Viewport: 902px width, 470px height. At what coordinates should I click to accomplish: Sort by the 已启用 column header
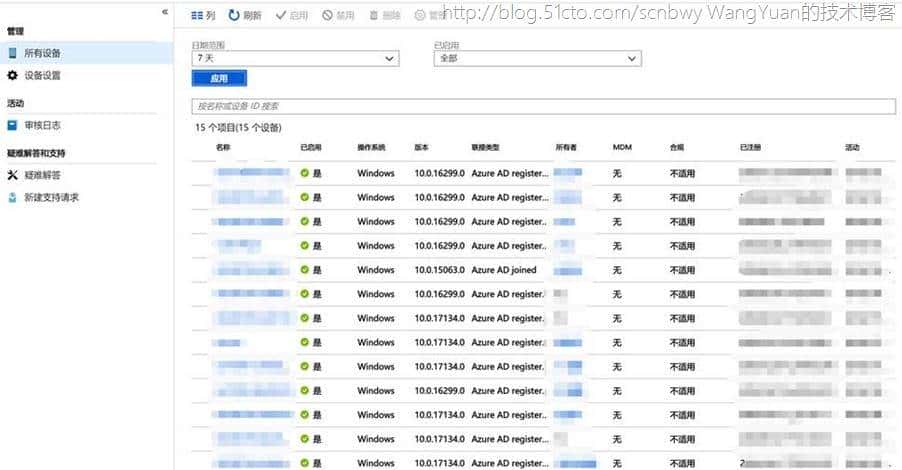(x=311, y=147)
